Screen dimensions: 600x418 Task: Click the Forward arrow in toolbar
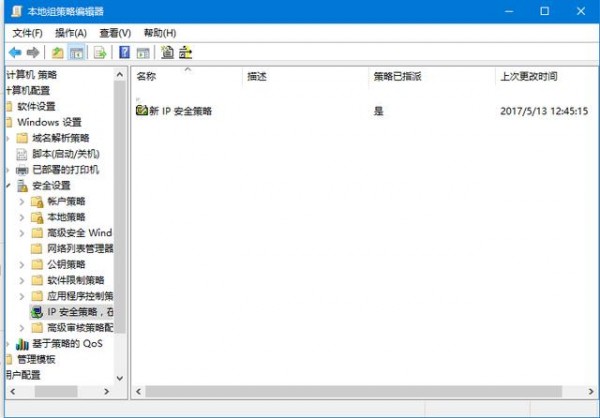click(x=33, y=52)
